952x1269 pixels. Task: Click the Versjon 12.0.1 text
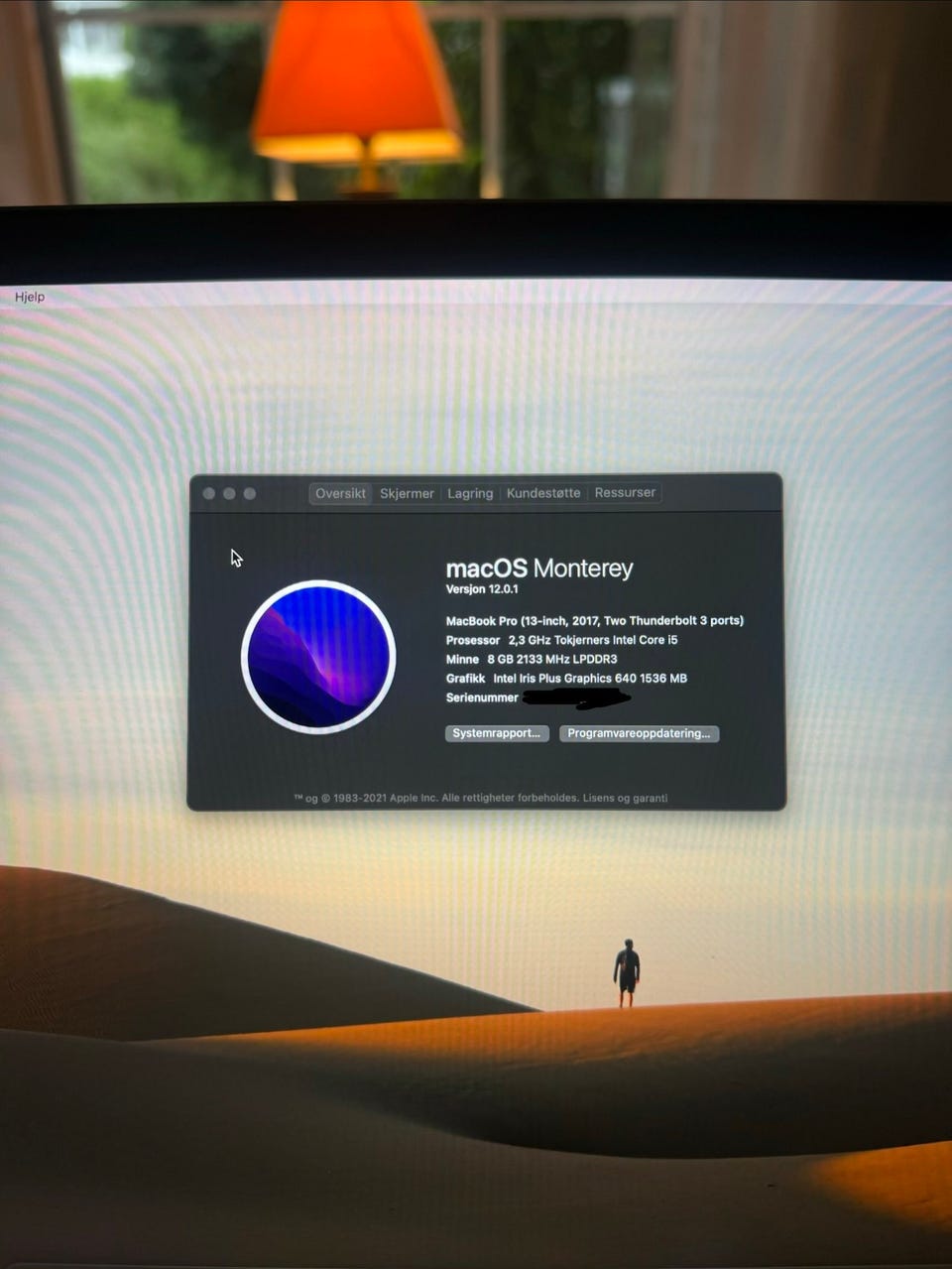482,589
